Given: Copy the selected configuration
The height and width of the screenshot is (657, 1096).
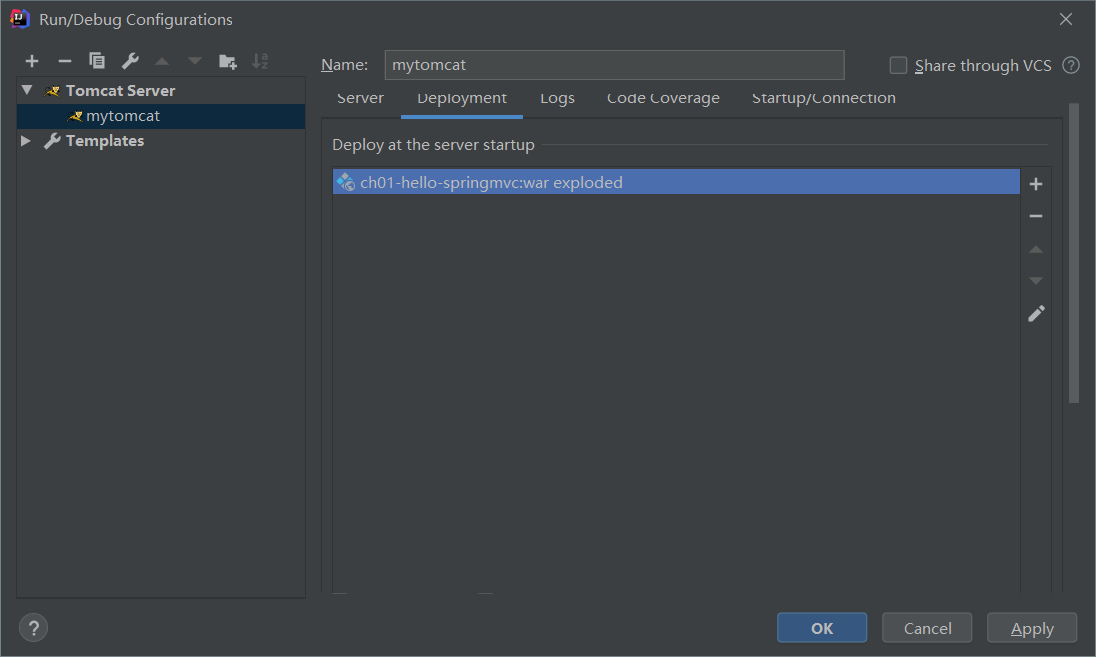Looking at the screenshot, I should [x=97, y=62].
